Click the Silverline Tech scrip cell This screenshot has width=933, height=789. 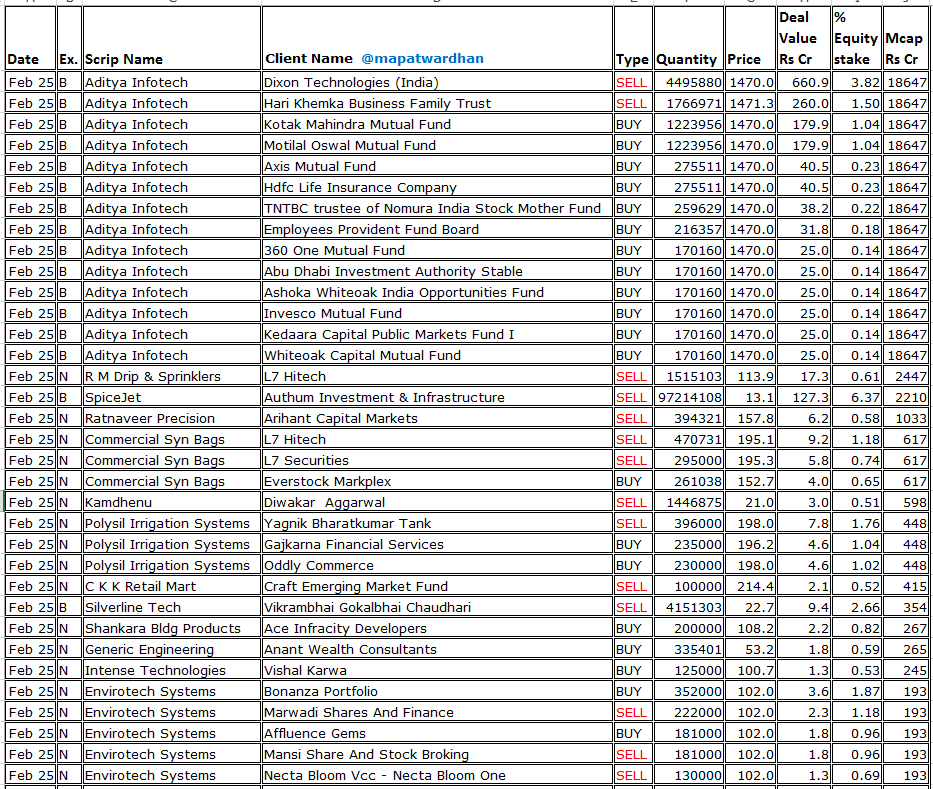[171, 608]
